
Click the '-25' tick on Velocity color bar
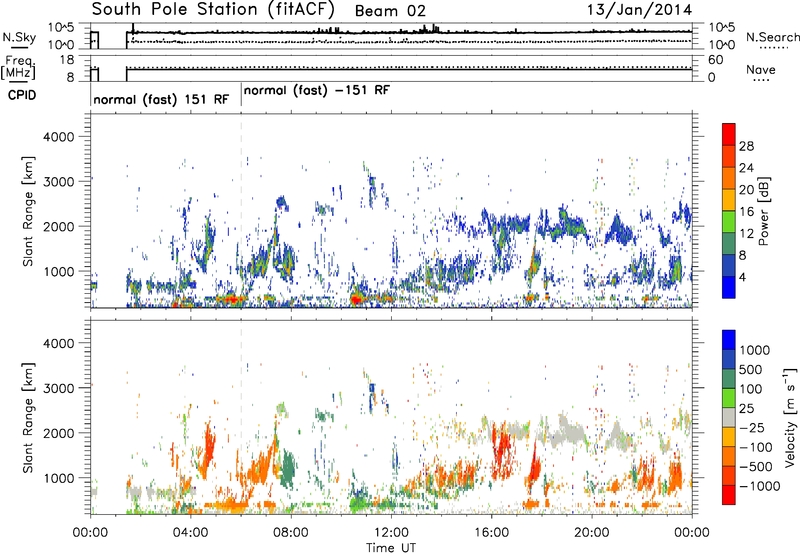coord(751,427)
